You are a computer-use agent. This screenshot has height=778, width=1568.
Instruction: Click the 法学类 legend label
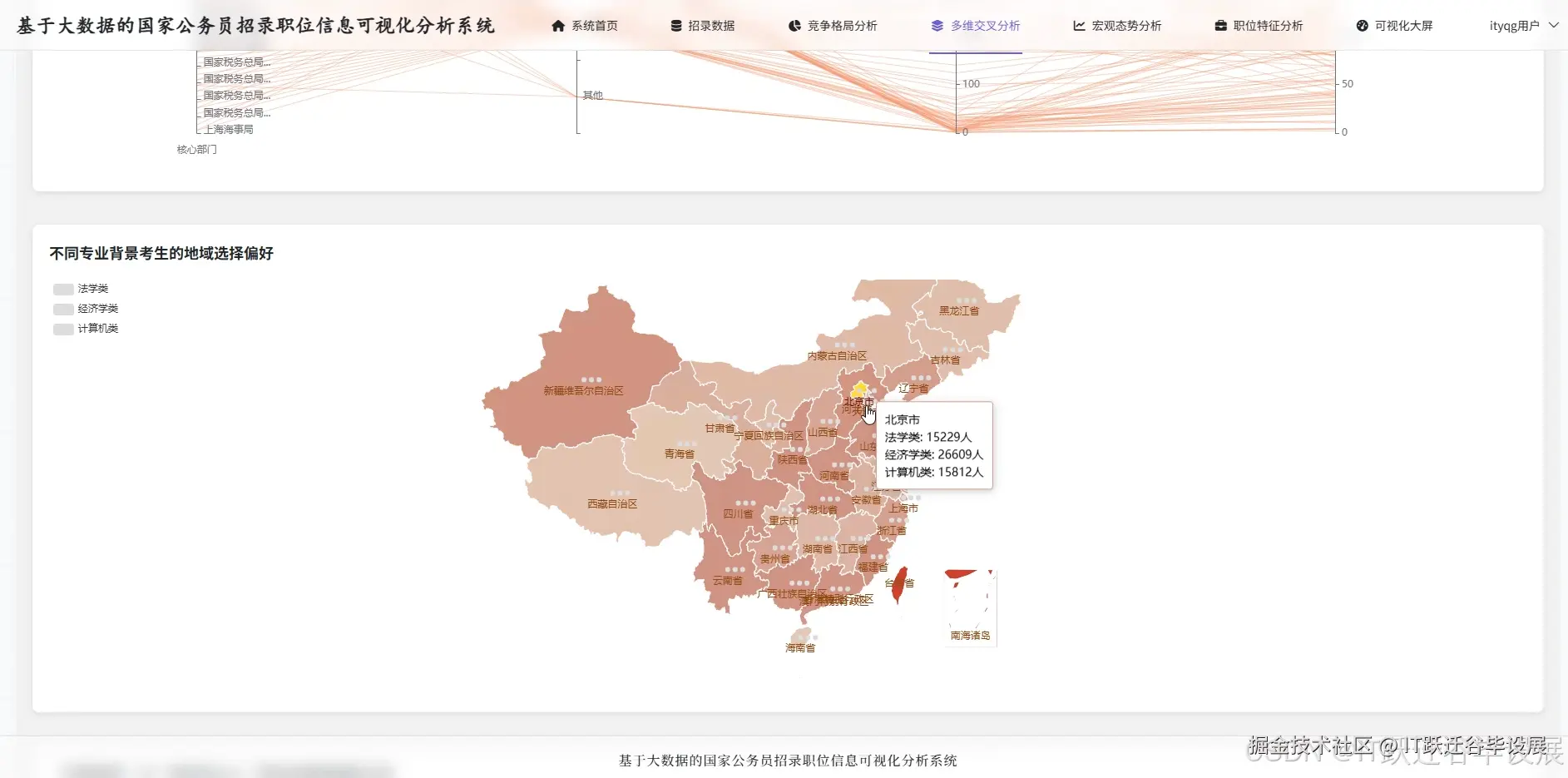tap(93, 289)
